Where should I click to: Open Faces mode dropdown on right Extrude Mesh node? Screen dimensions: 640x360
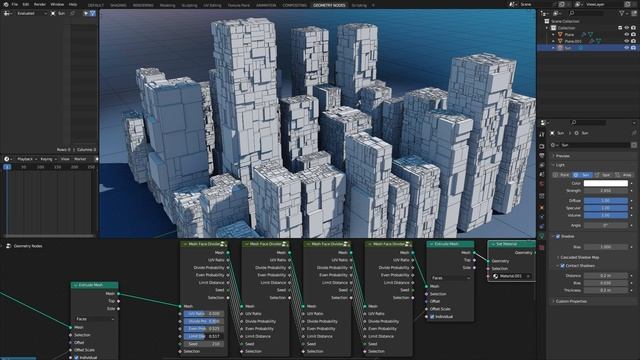[x=451, y=278]
